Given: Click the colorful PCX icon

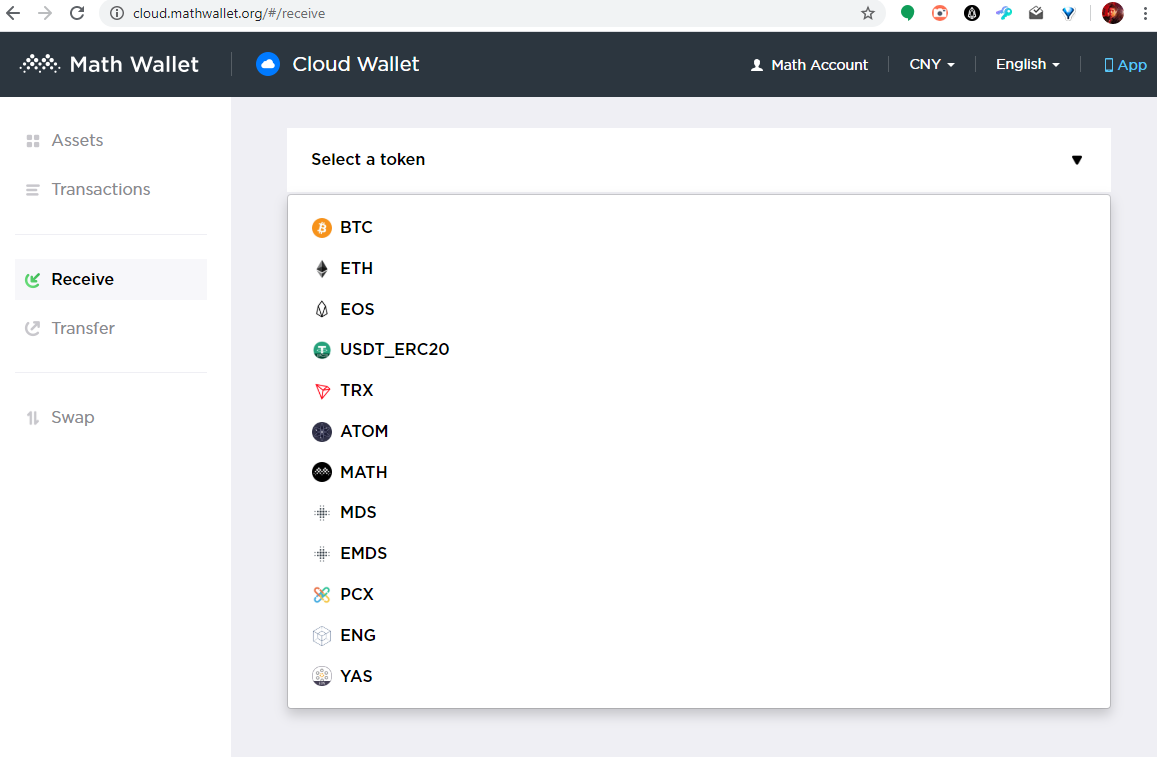Looking at the screenshot, I should click(x=322, y=595).
